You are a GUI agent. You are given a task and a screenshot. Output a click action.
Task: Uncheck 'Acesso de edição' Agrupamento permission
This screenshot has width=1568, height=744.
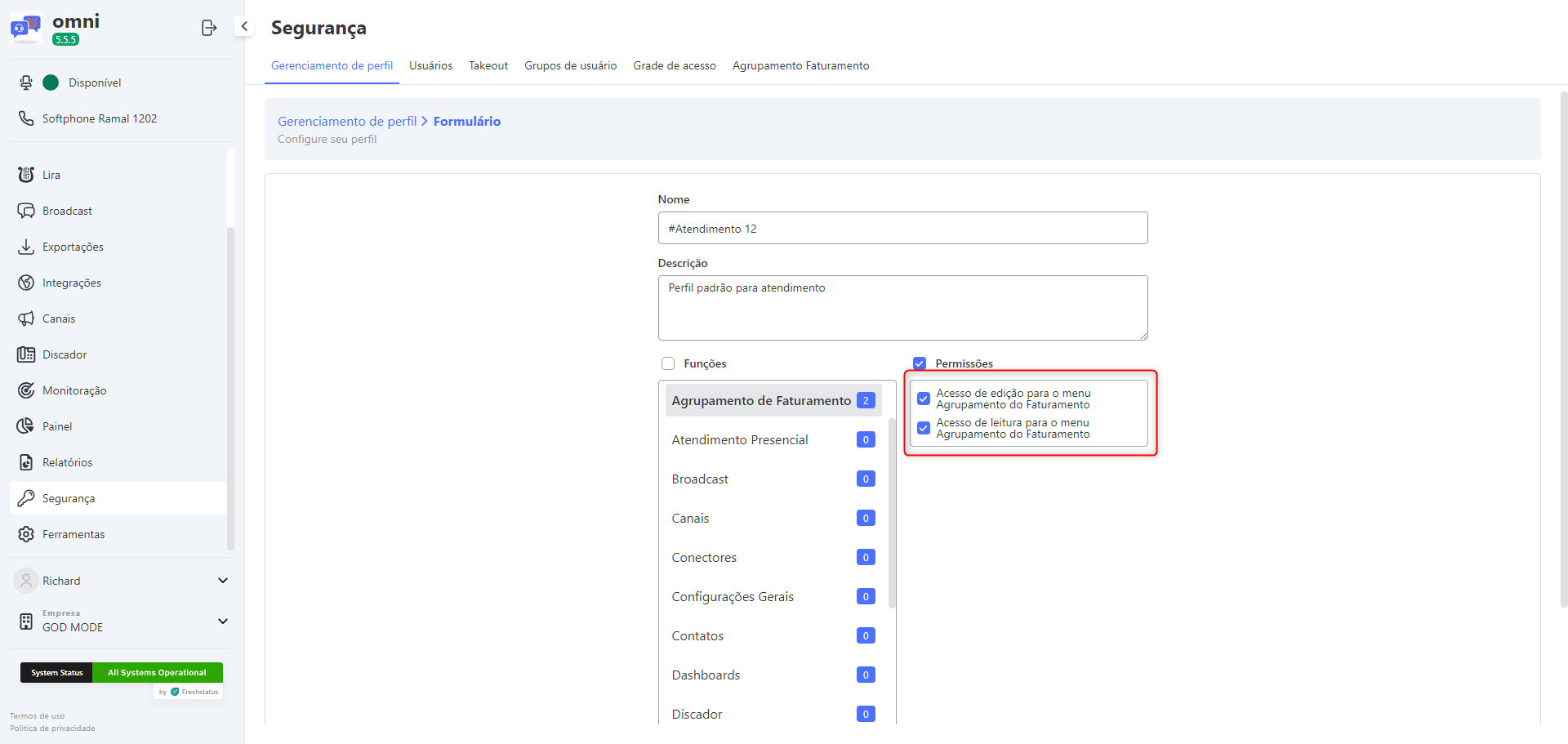pos(924,399)
